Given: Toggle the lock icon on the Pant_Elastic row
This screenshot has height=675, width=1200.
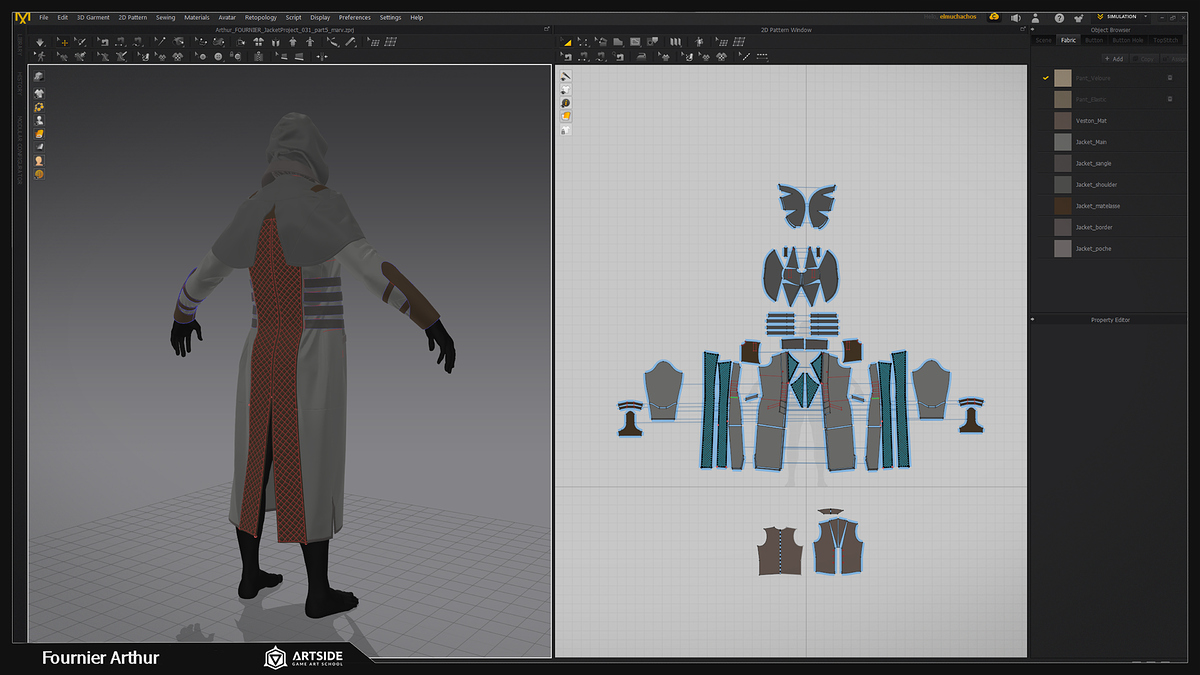Looking at the screenshot, I should point(1170,99).
